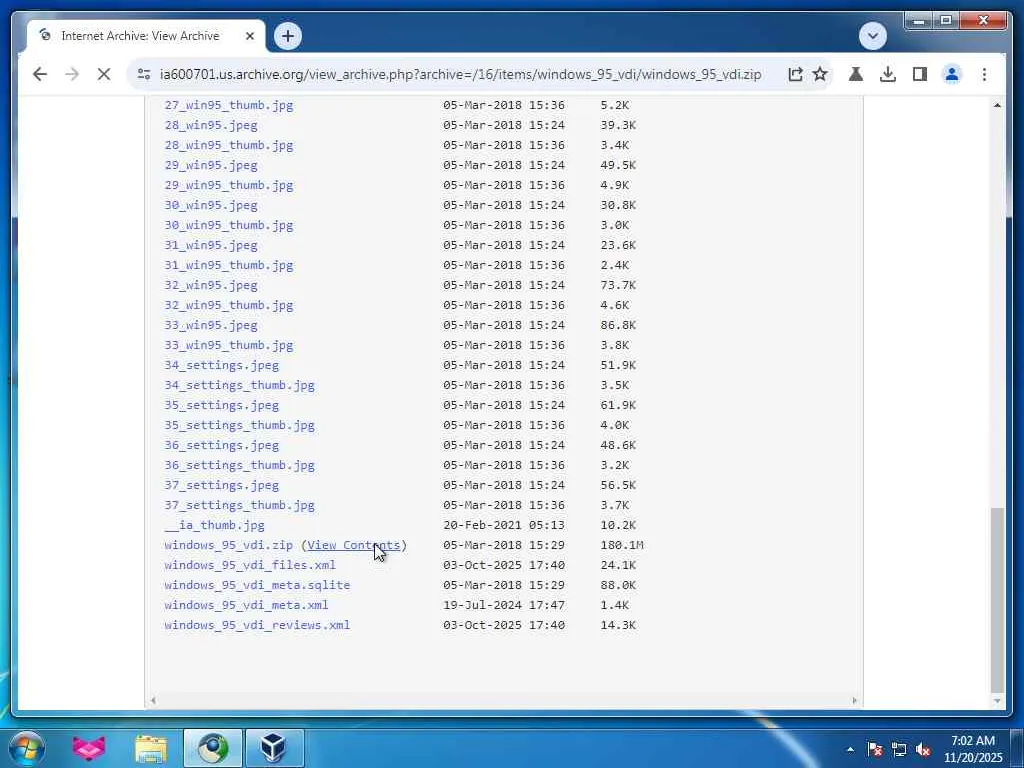
Task: Share this page icon
Action: click(795, 74)
